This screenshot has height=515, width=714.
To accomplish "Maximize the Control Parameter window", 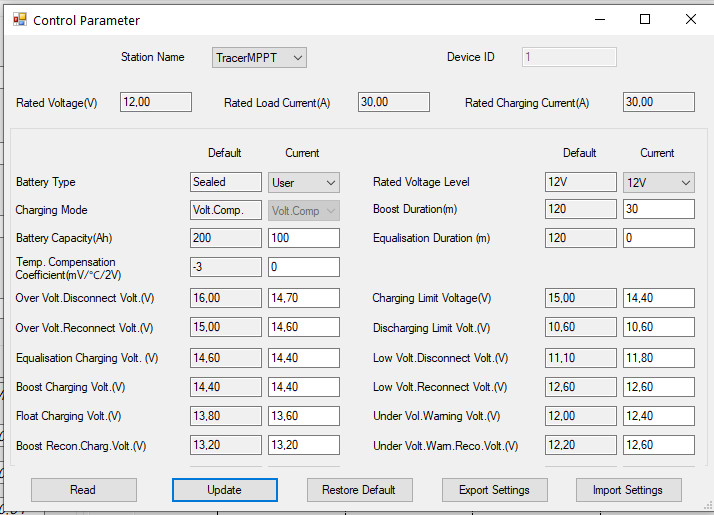I will click(645, 19).
